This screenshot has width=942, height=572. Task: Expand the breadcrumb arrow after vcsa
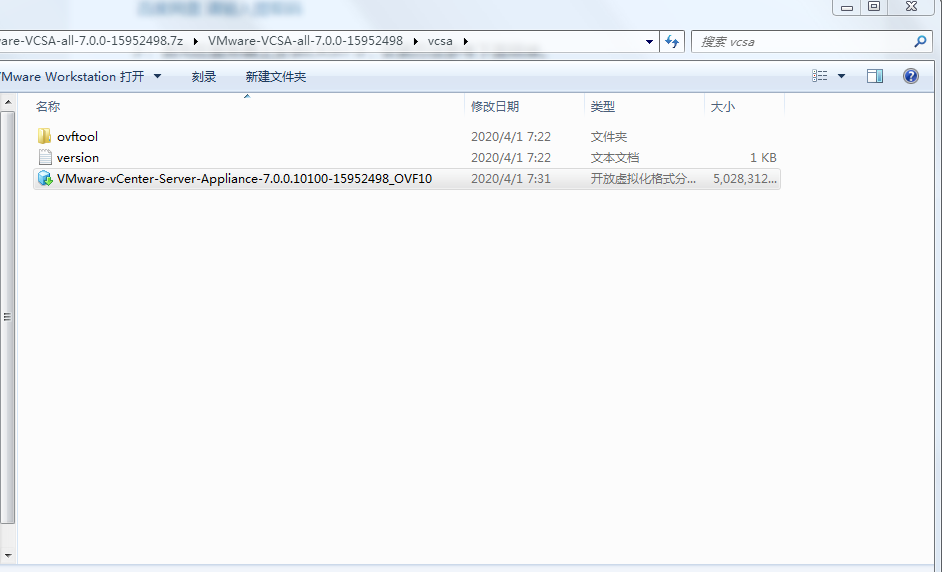click(466, 41)
